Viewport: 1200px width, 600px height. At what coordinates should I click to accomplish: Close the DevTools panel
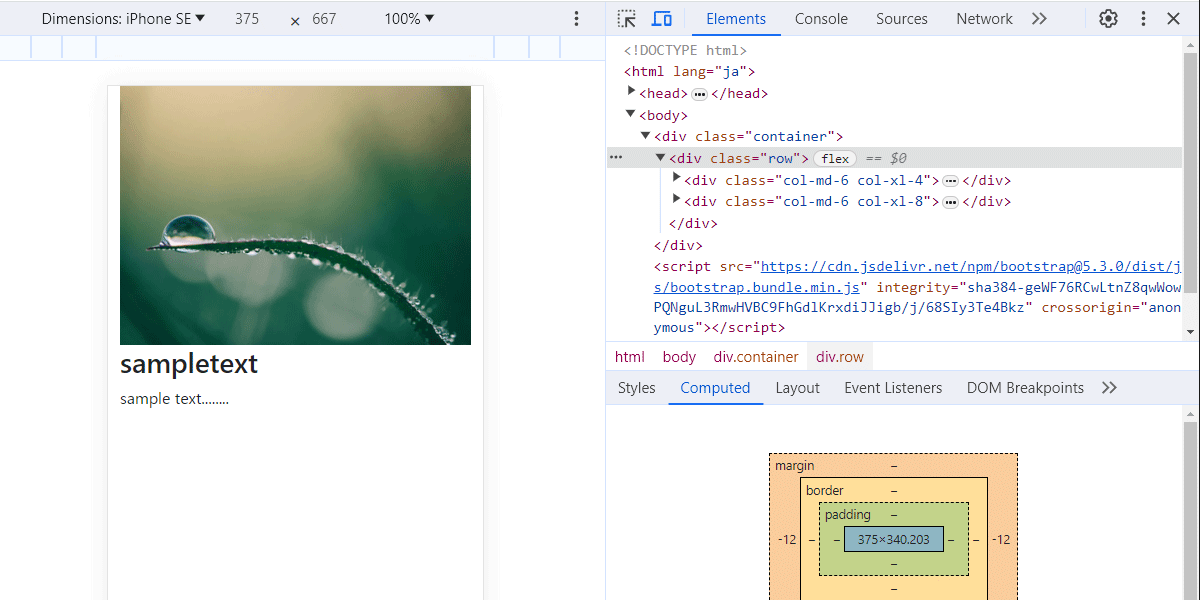(x=1173, y=19)
